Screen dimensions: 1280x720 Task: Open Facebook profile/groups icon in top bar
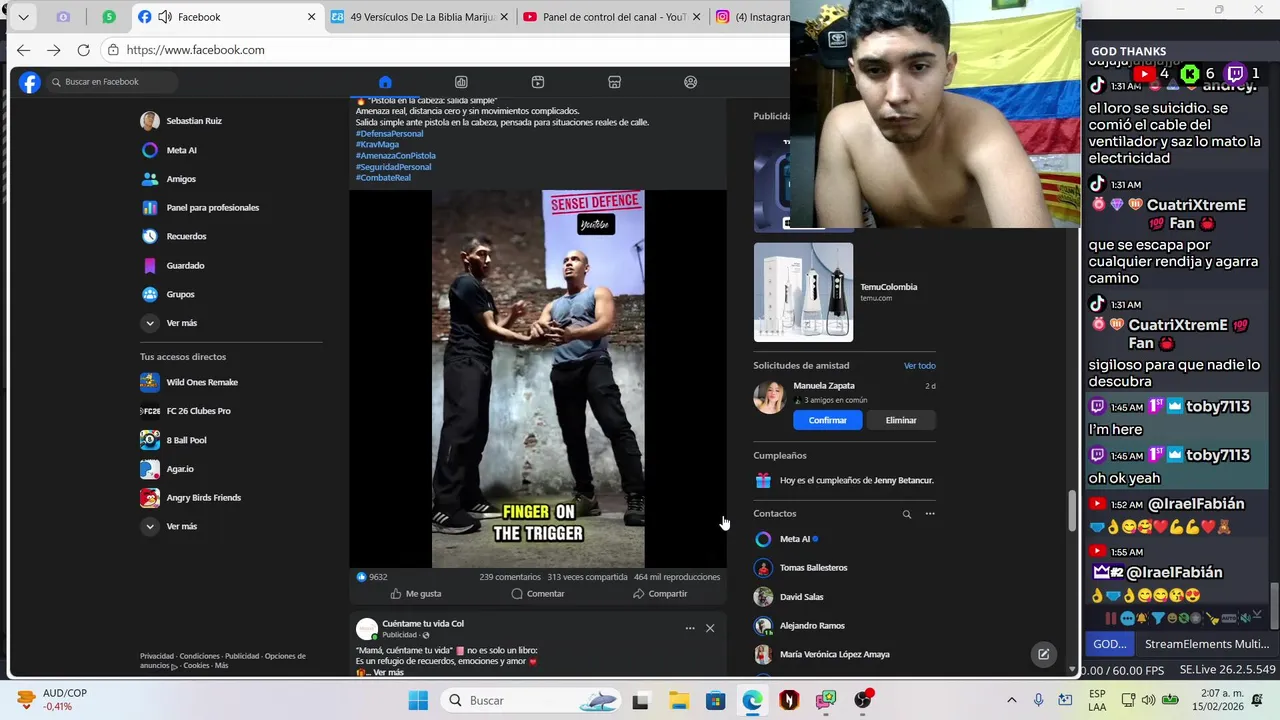click(690, 82)
